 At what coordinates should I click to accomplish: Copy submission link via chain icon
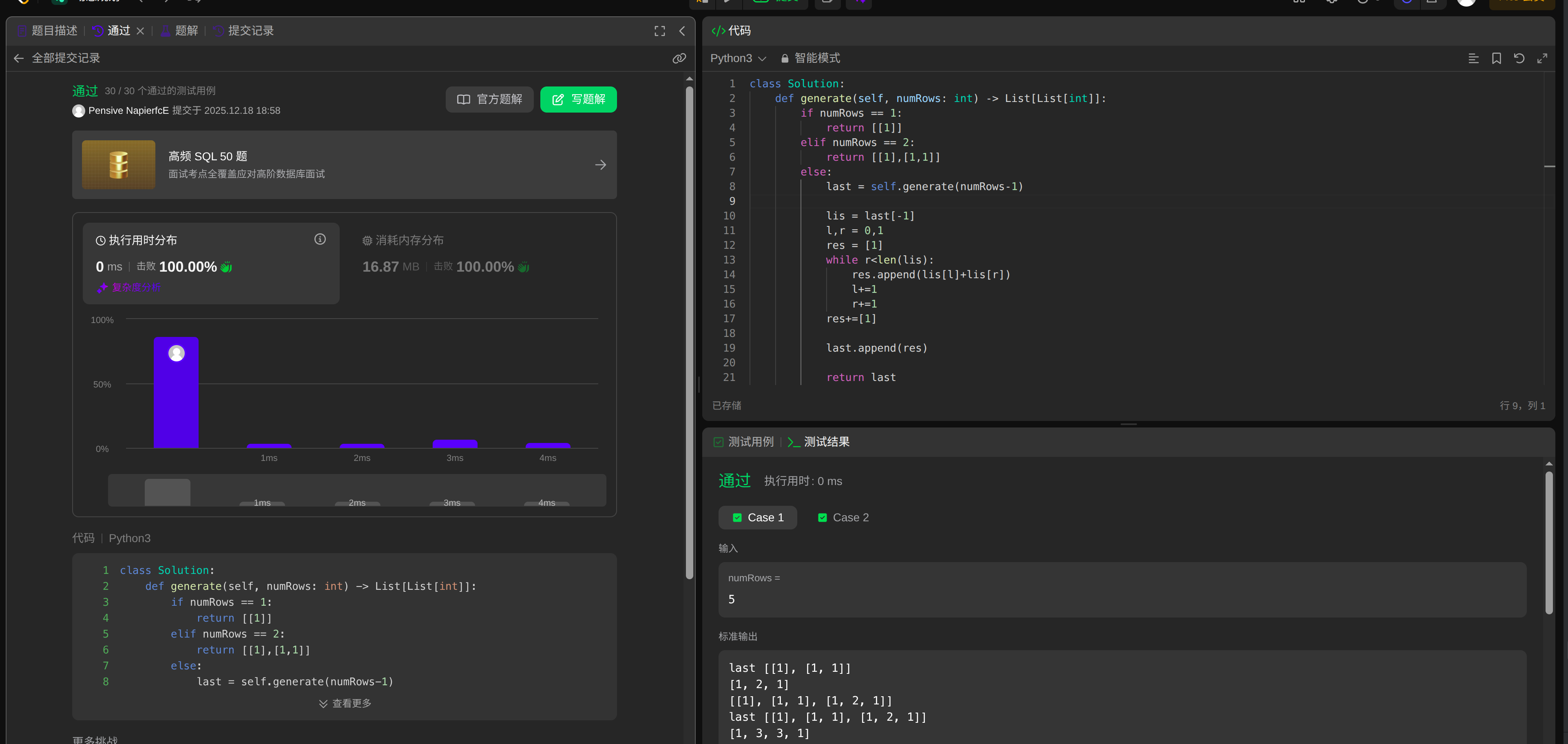click(x=679, y=58)
